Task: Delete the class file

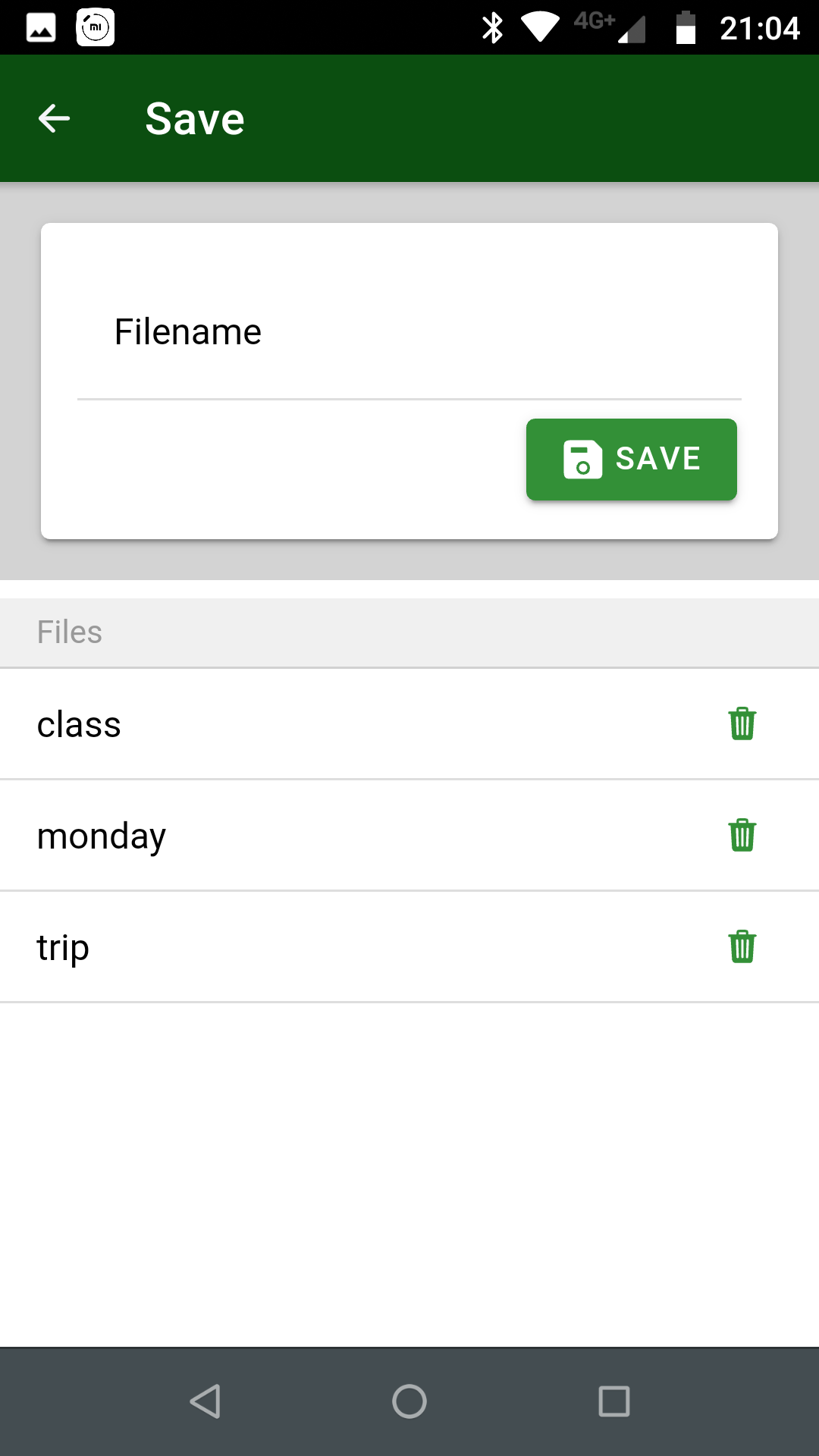Action: click(742, 723)
